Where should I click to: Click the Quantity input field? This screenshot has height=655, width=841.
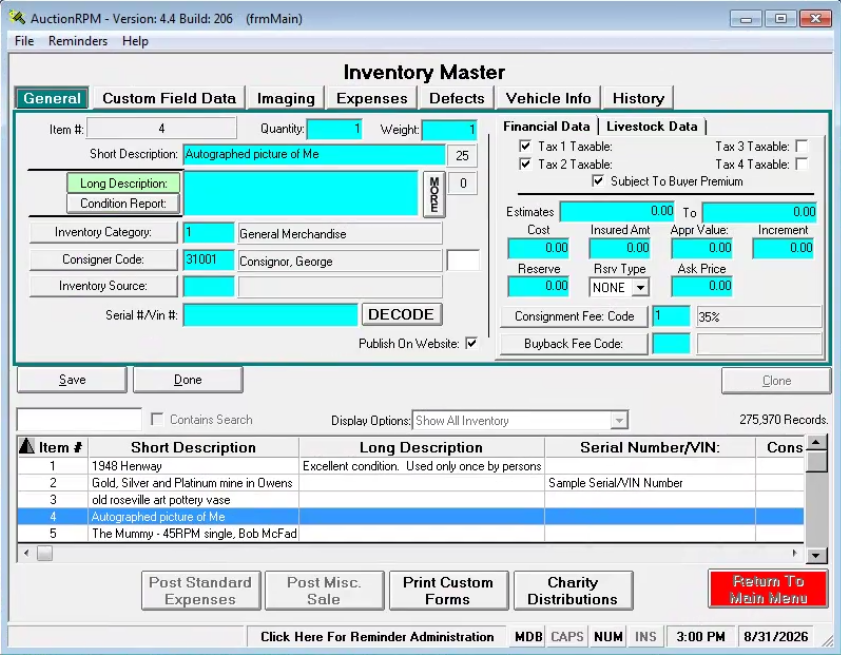point(334,129)
